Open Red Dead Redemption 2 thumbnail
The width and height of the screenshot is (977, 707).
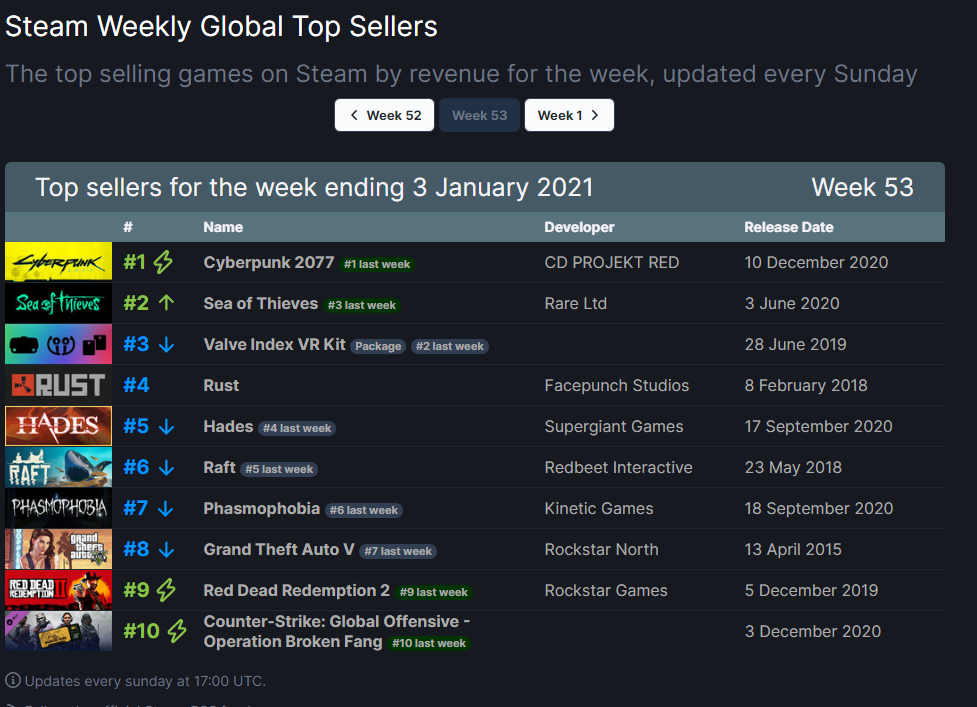tap(59, 590)
